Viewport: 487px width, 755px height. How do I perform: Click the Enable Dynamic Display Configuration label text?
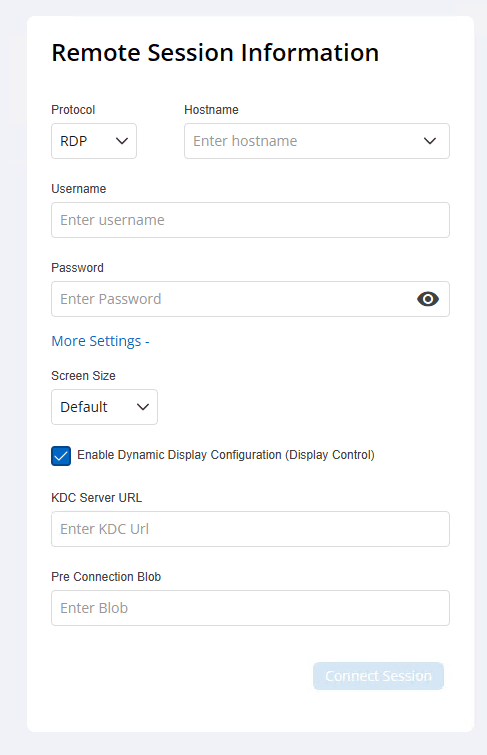click(x=226, y=455)
